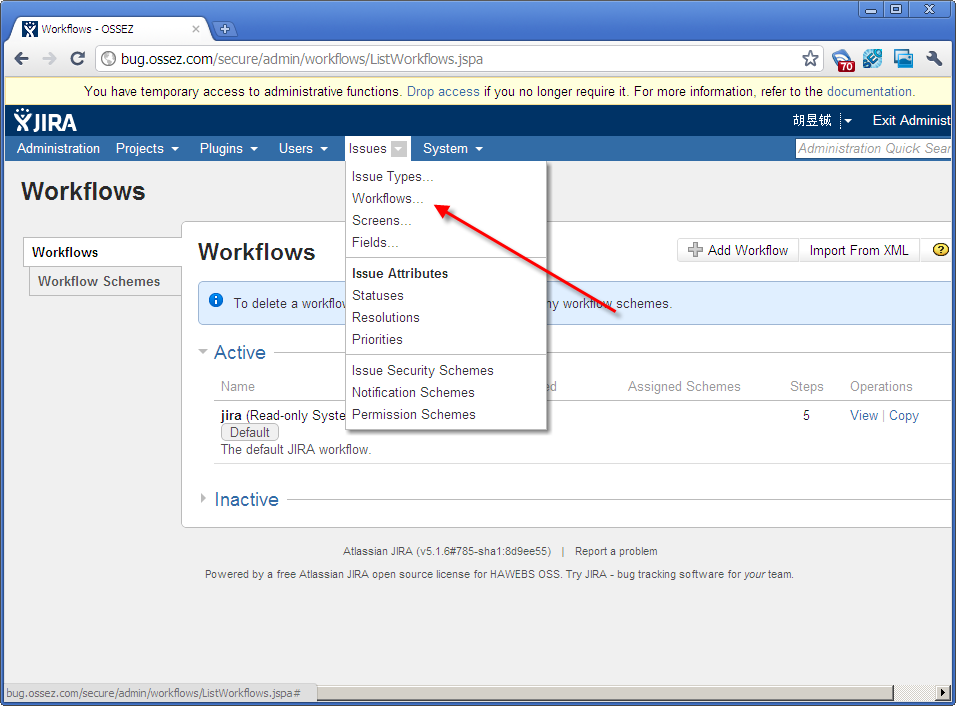Click the Assigned Schemes column header
Image resolution: width=956 pixels, height=706 pixels.
pos(684,387)
